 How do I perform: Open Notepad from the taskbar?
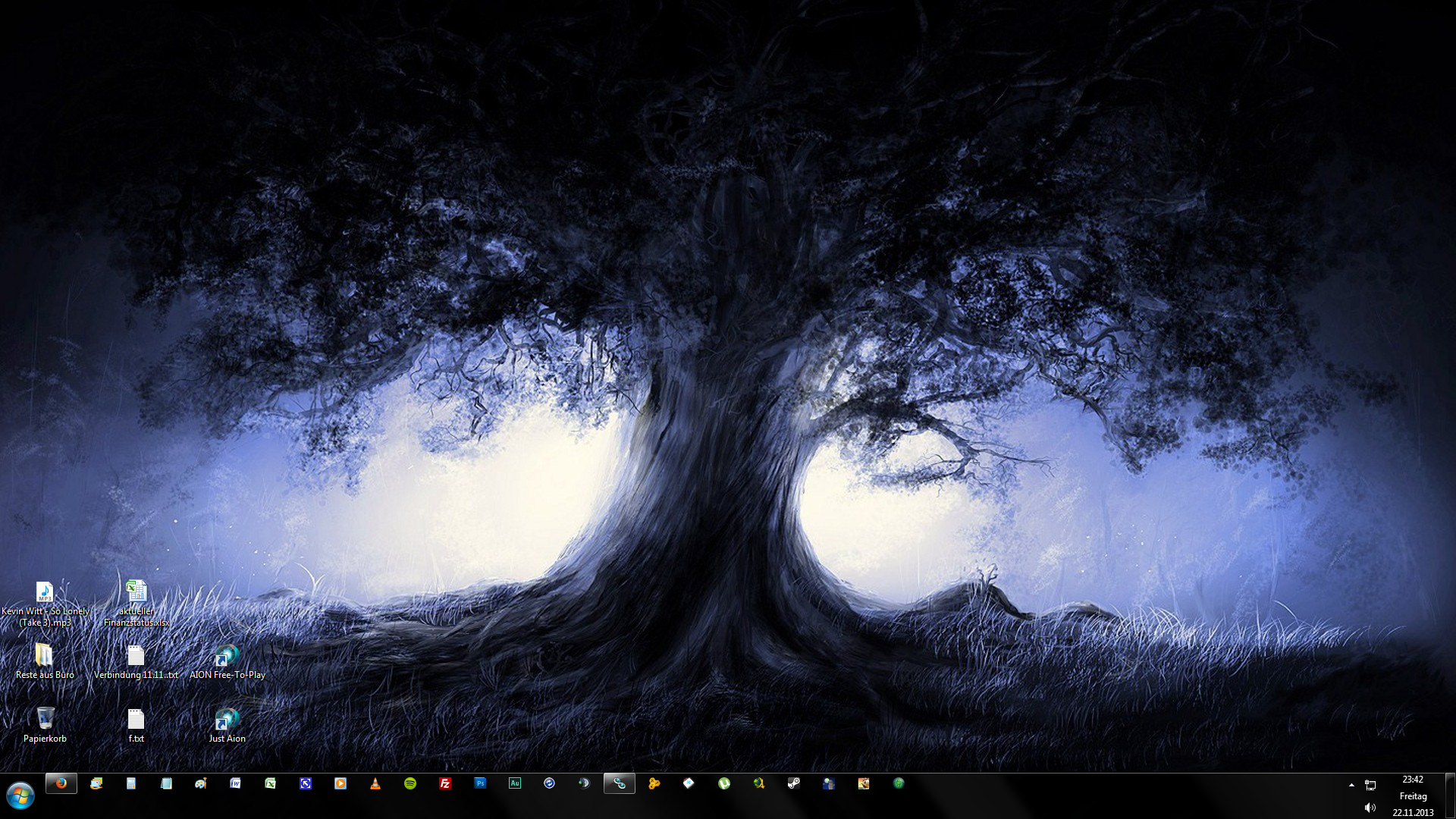tap(166, 783)
